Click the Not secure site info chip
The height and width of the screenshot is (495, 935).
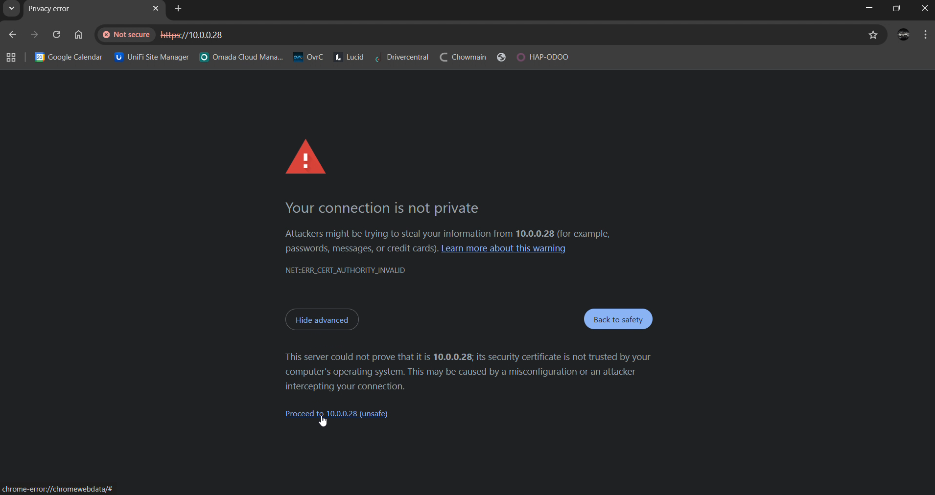[x=126, y=34]
